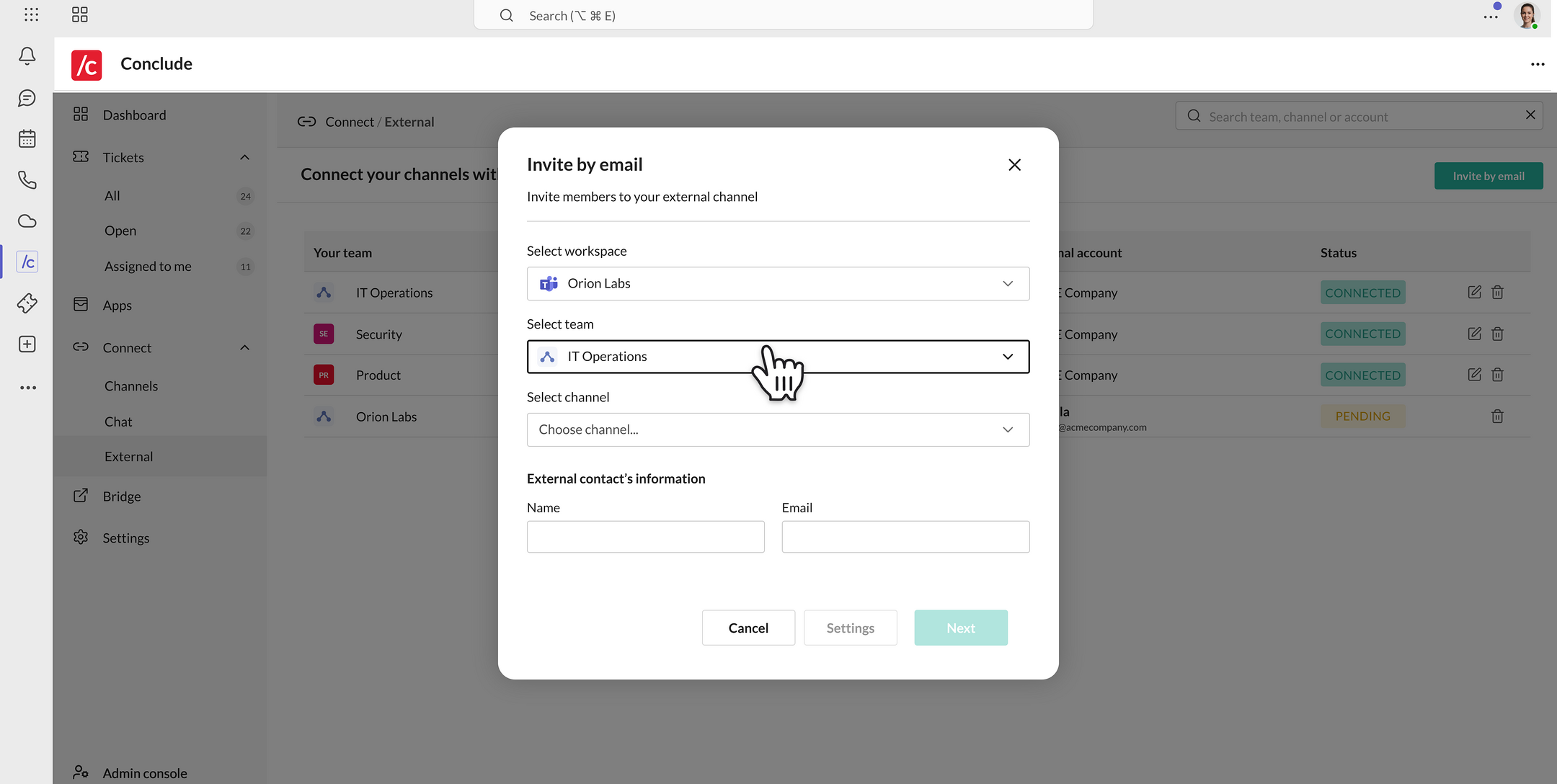Click the CONNECTED status of Security row
The height and width of the screenshot is (784, 1557).
tap(1362, 334)
